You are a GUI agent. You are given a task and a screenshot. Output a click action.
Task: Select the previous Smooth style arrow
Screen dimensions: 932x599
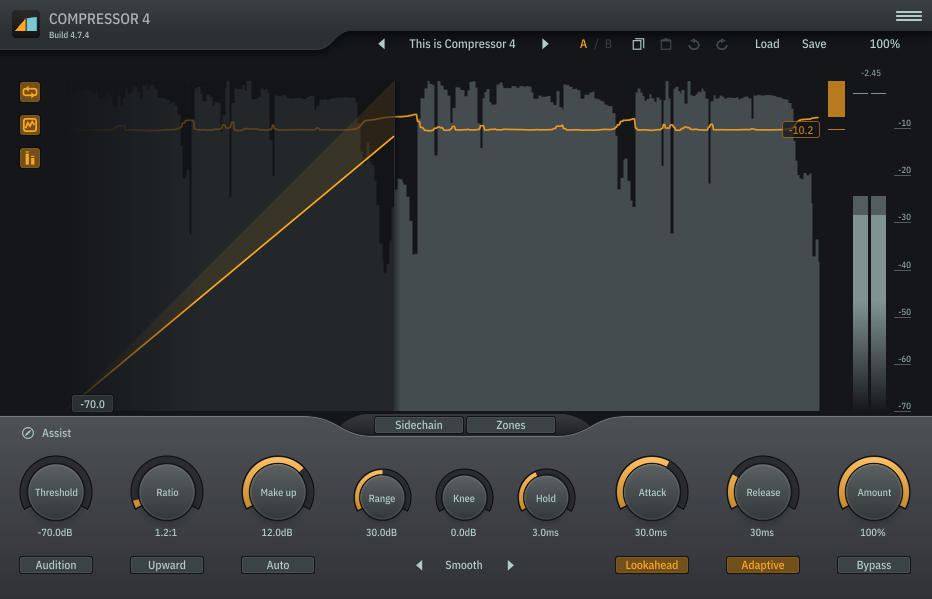point(419,565)
